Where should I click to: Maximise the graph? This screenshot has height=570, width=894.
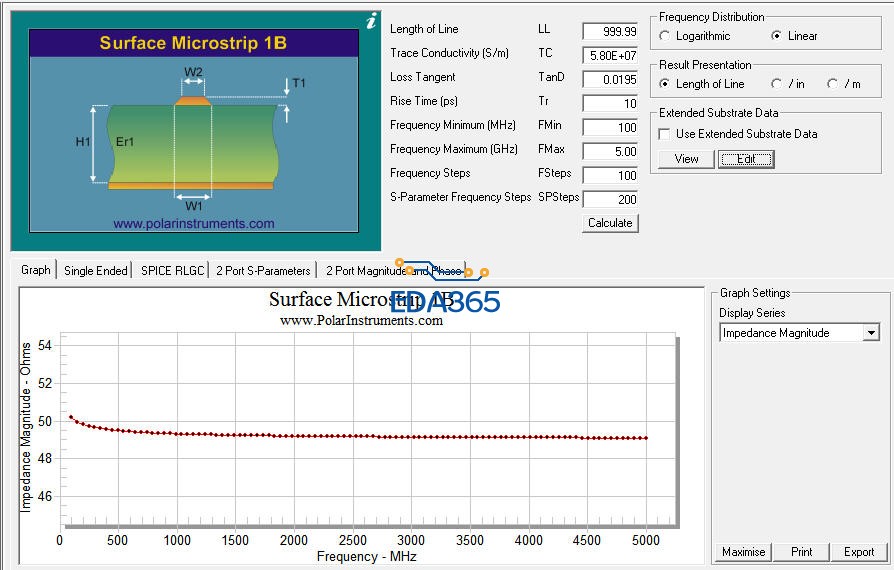743,552
